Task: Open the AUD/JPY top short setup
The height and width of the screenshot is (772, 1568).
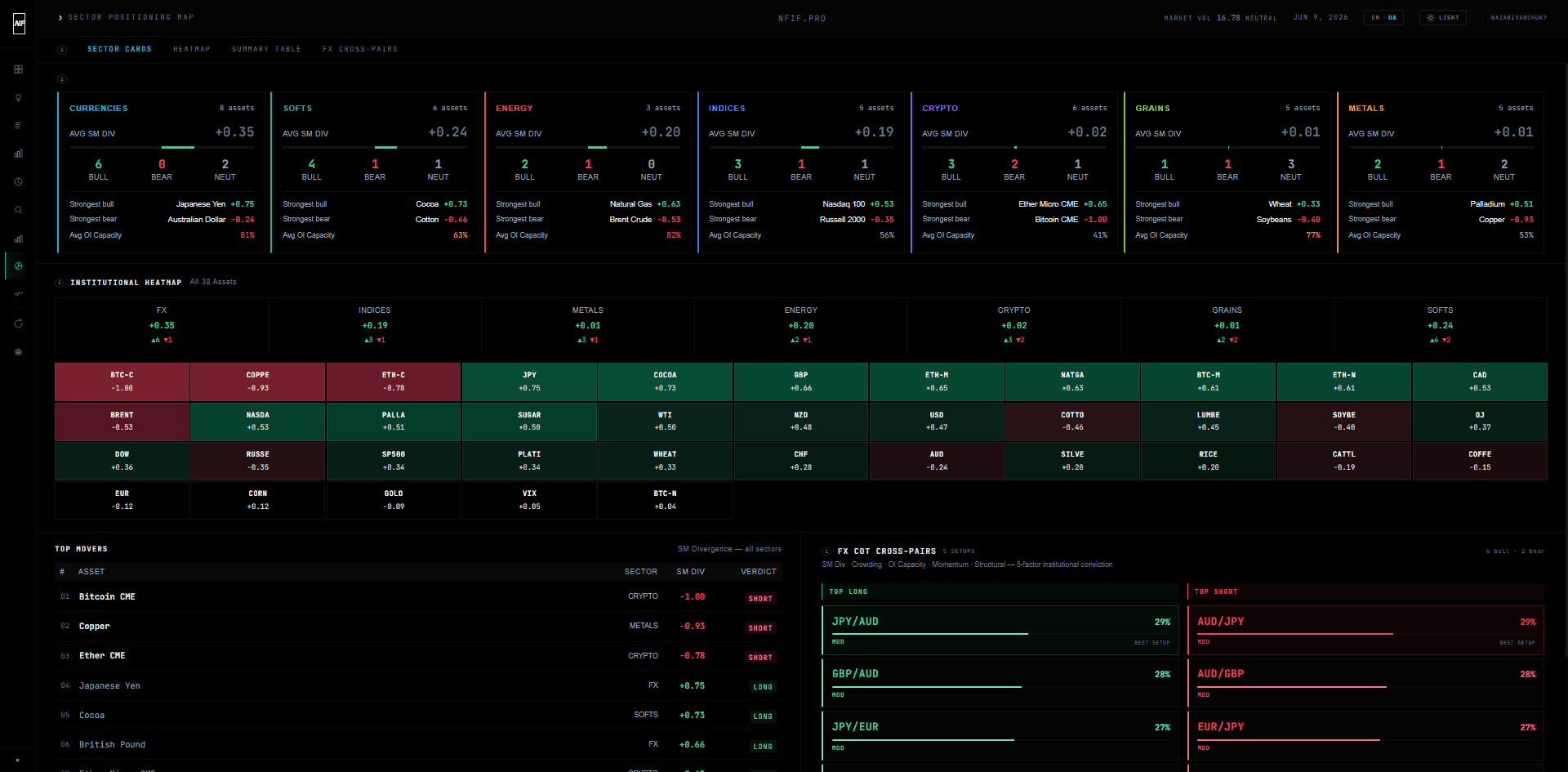Action: tap(1366, 630)
